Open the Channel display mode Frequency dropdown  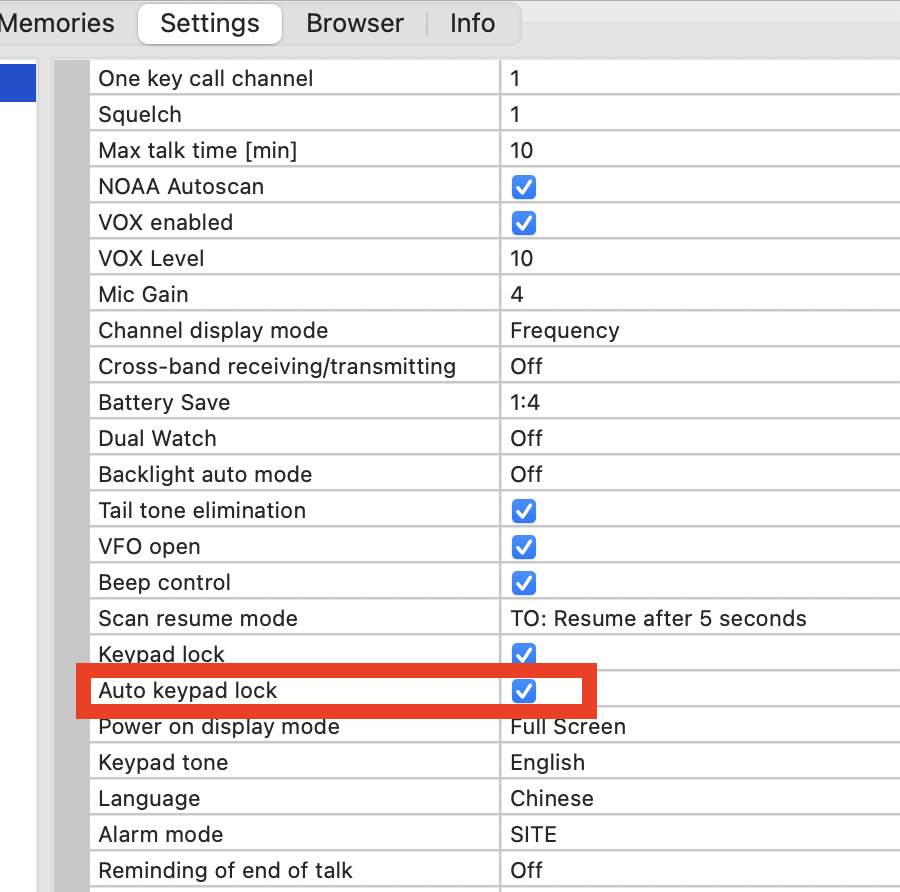(x=700, y=331)
